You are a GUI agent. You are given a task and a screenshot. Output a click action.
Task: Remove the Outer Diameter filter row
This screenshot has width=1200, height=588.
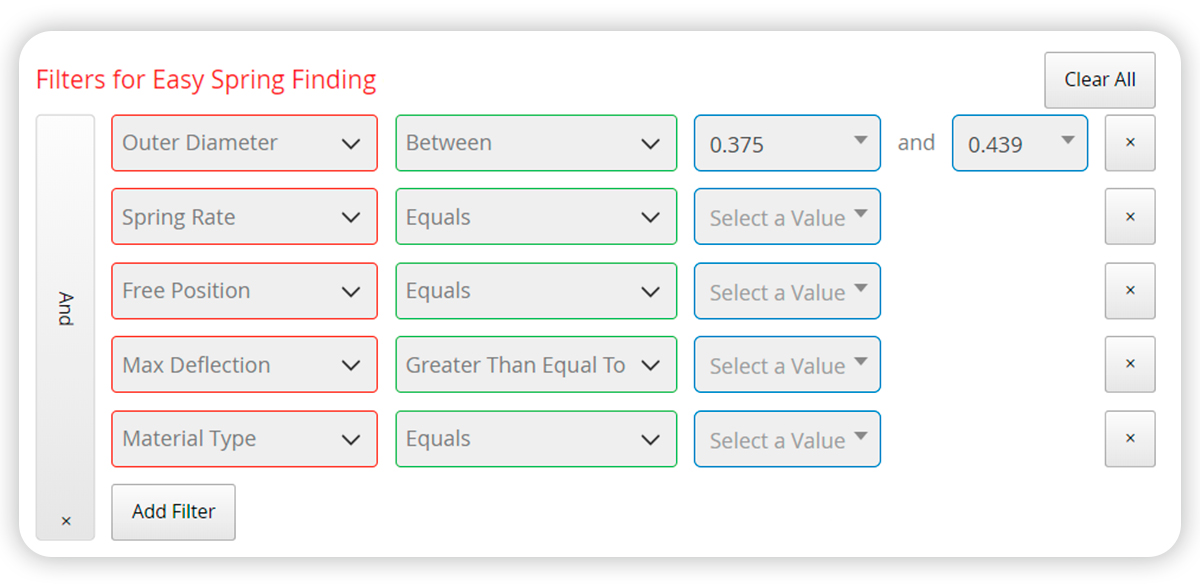pos(1130,143)
